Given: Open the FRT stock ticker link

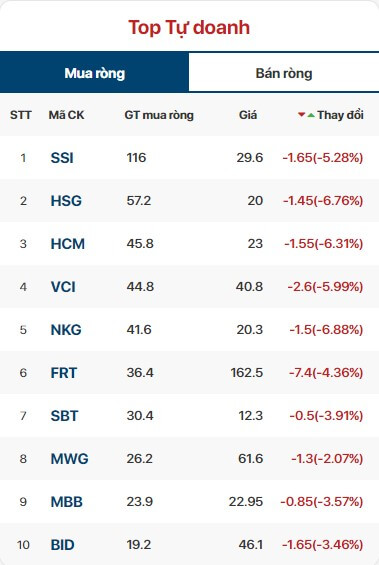Looking at the screenshot, I should click(64, 373).
